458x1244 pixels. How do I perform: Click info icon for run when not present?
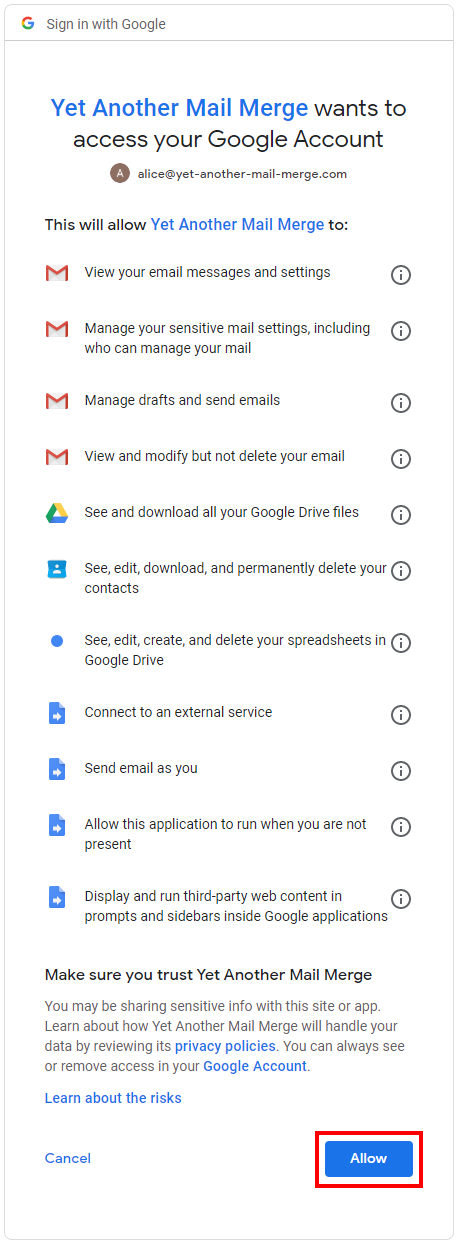401,827
